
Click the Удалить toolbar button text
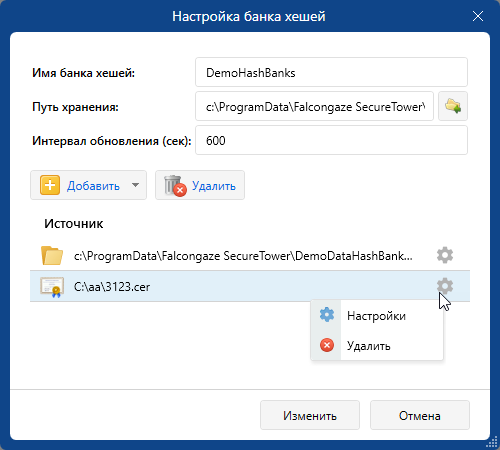pos(214,186)
